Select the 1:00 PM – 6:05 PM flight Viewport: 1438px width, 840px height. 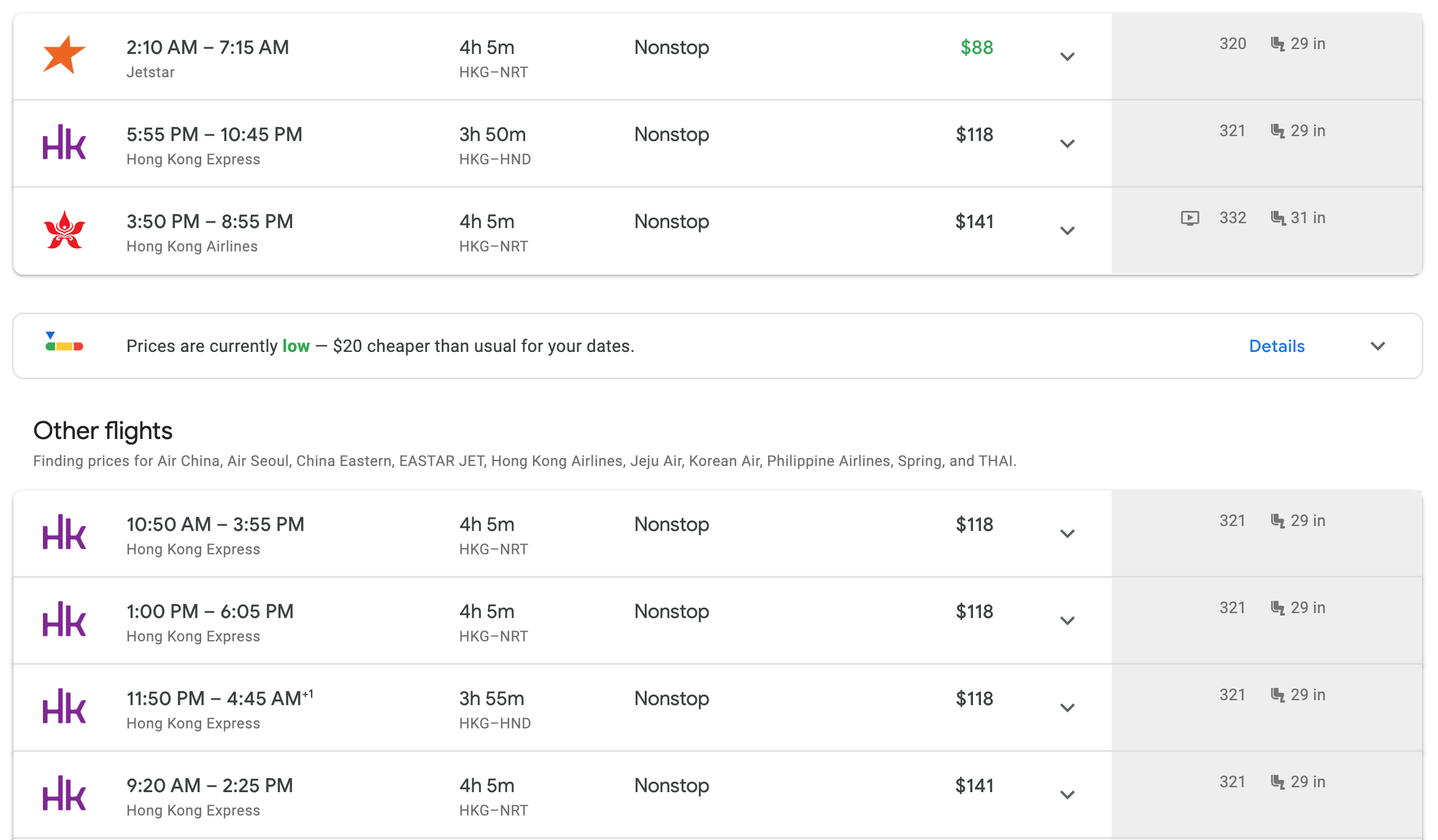[x=210, y=611]
